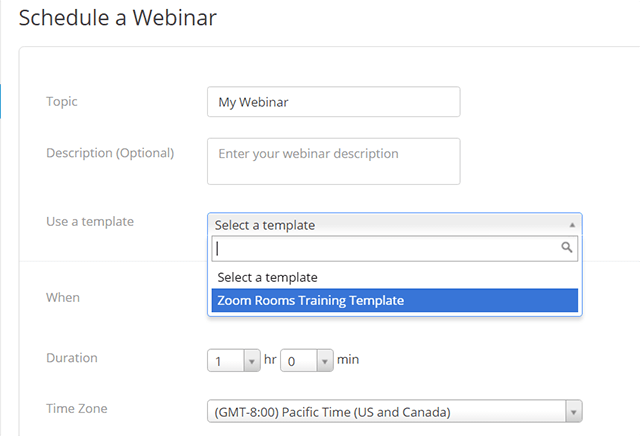This screenshot has width=640, height=436.
Task: Open the Pacific Time zone combo box
Action: [385, 411]
